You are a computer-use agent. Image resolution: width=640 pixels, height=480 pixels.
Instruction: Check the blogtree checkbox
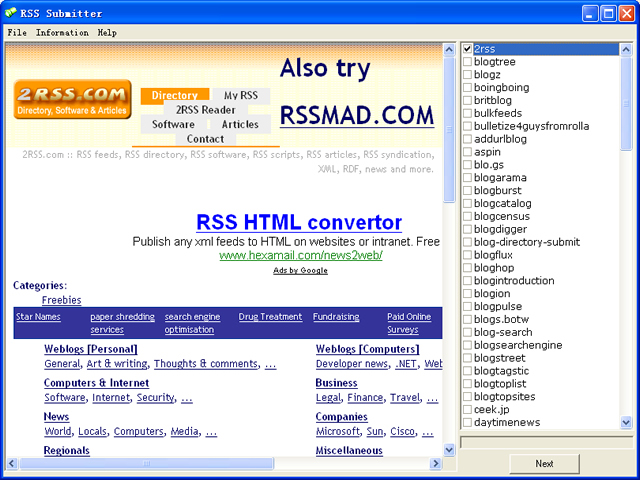pyautogui.click(x=467, y=62)
